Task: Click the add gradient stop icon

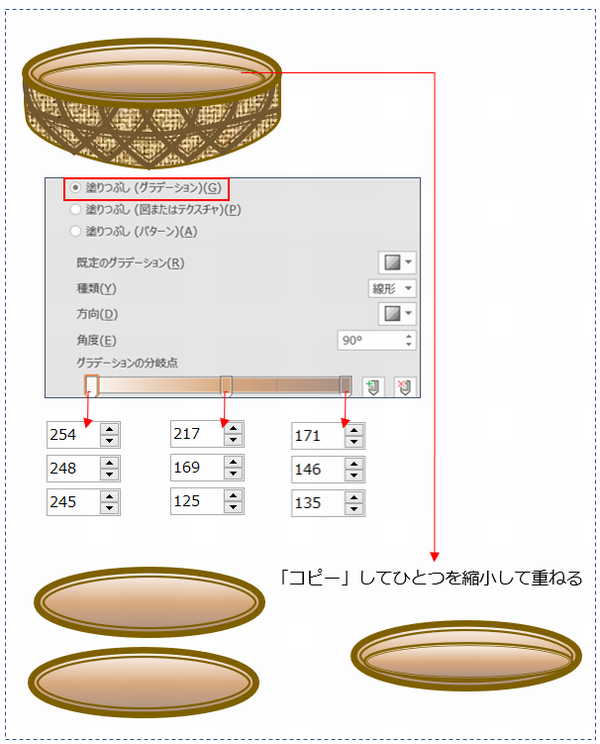Action: pyautogui.click(x=373, y=387)
